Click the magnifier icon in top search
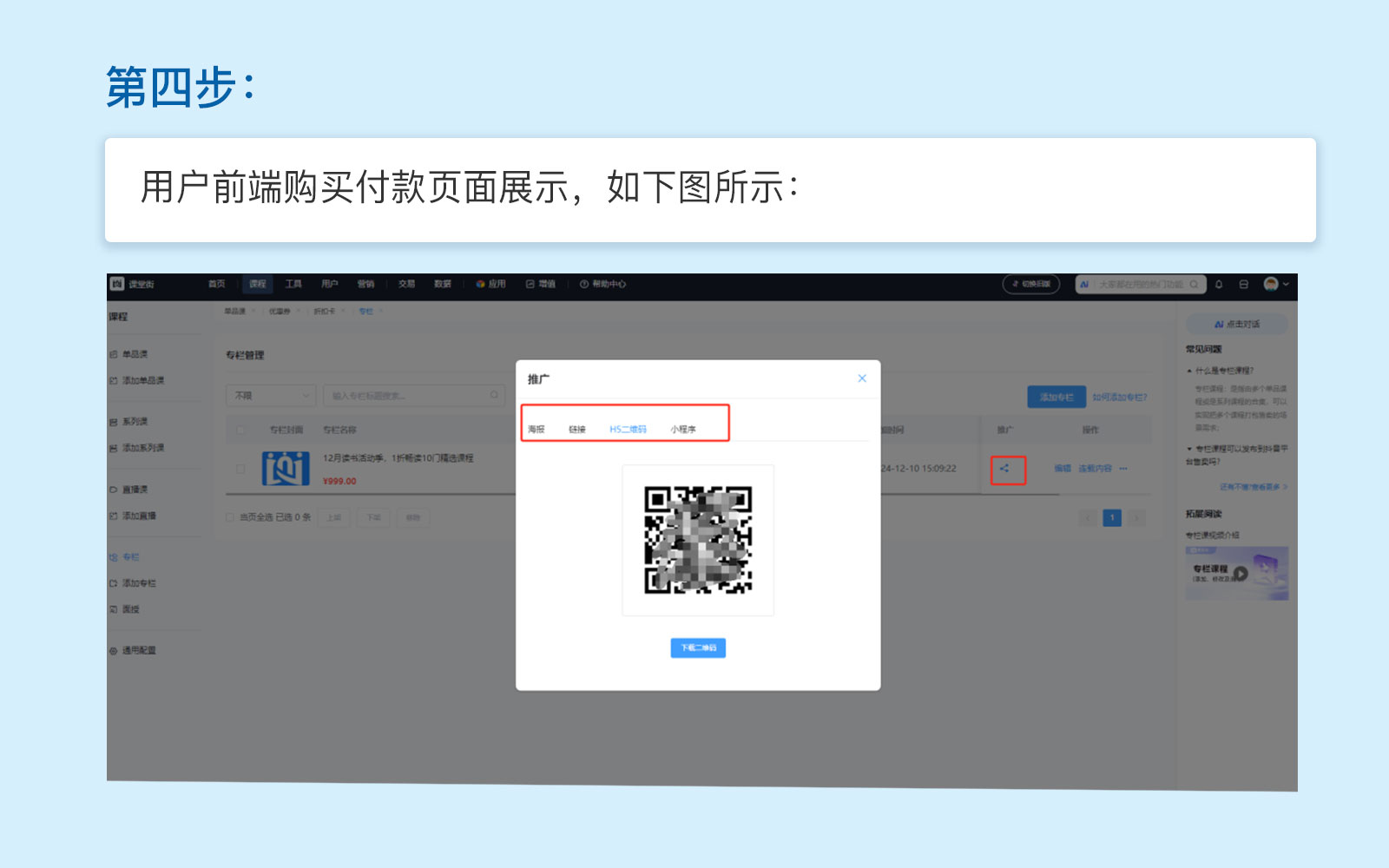The height and width of the screenshot is (868, 1389). 1195,284
